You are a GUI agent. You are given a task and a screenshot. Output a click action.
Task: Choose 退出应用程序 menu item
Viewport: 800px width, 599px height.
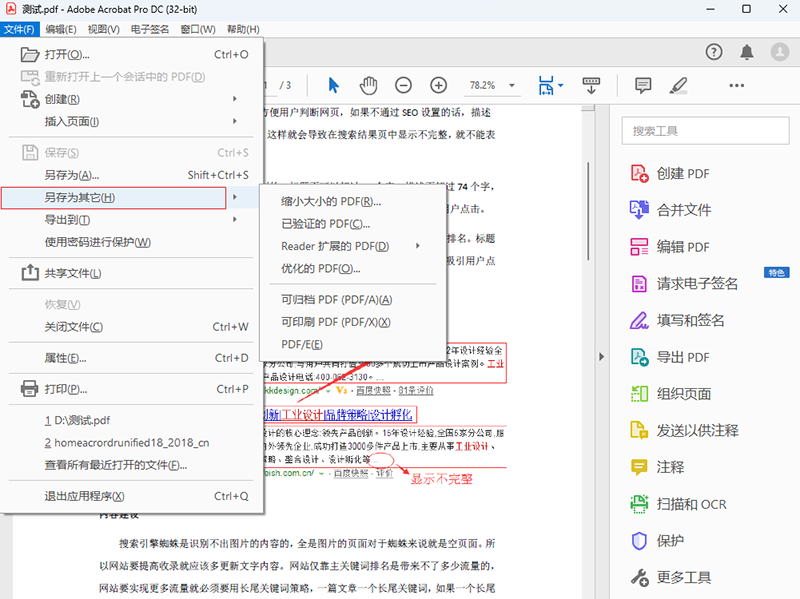pos(132,496)
